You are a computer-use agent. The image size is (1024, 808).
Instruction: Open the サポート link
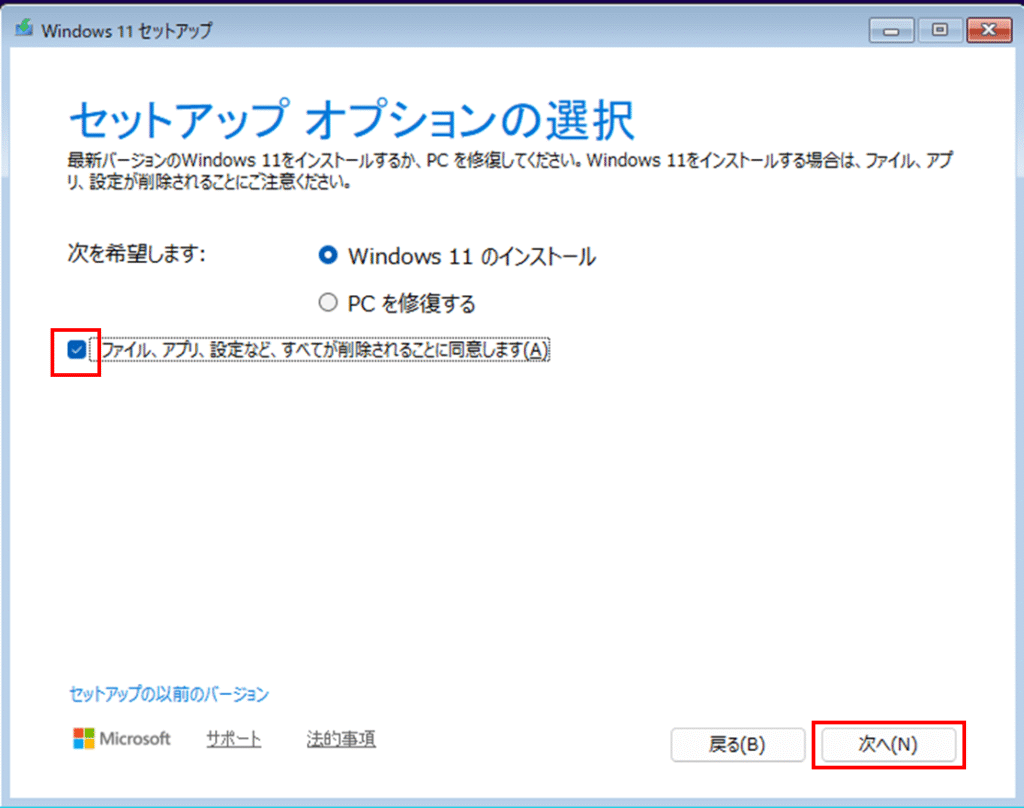(233, 739)
